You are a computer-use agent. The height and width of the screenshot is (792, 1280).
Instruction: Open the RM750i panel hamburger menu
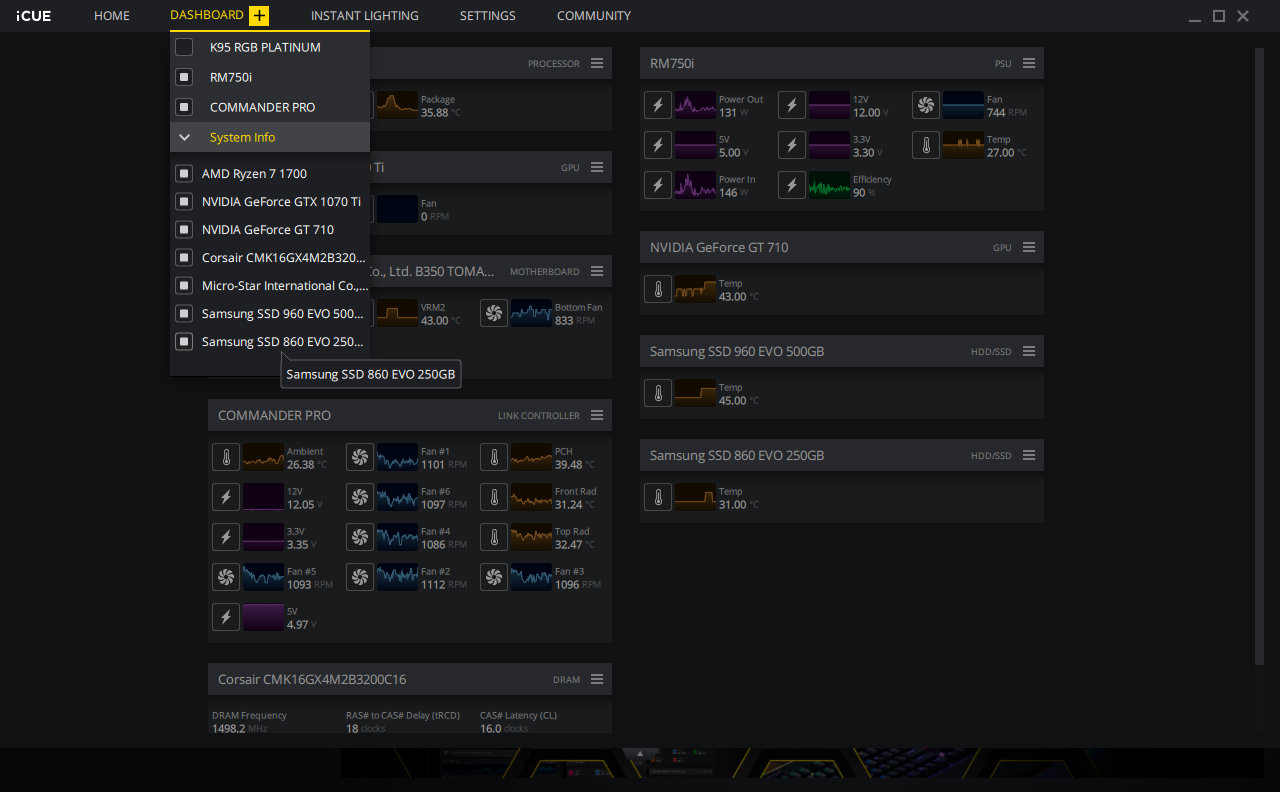[1029, 63]
